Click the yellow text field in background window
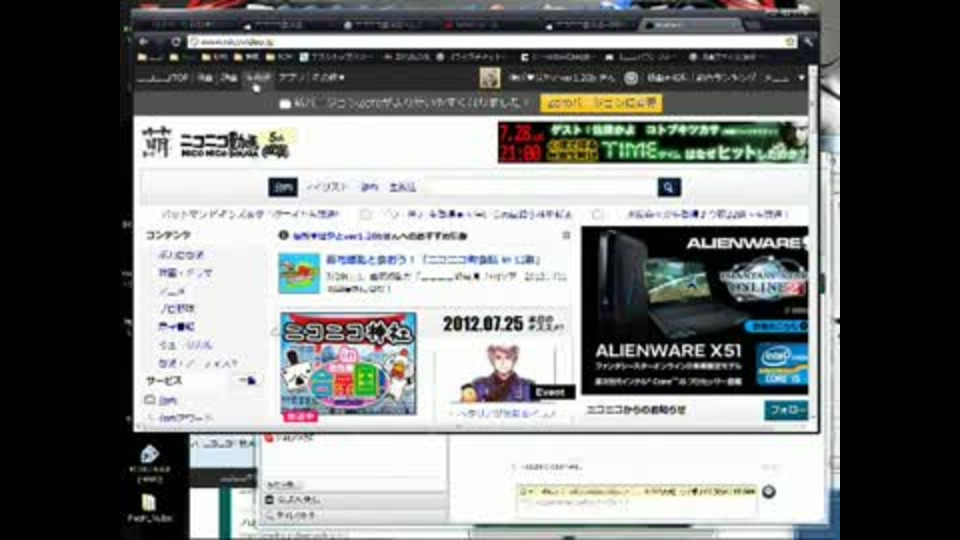The width and height of the screenshot is (960, 540). (637, 492)
